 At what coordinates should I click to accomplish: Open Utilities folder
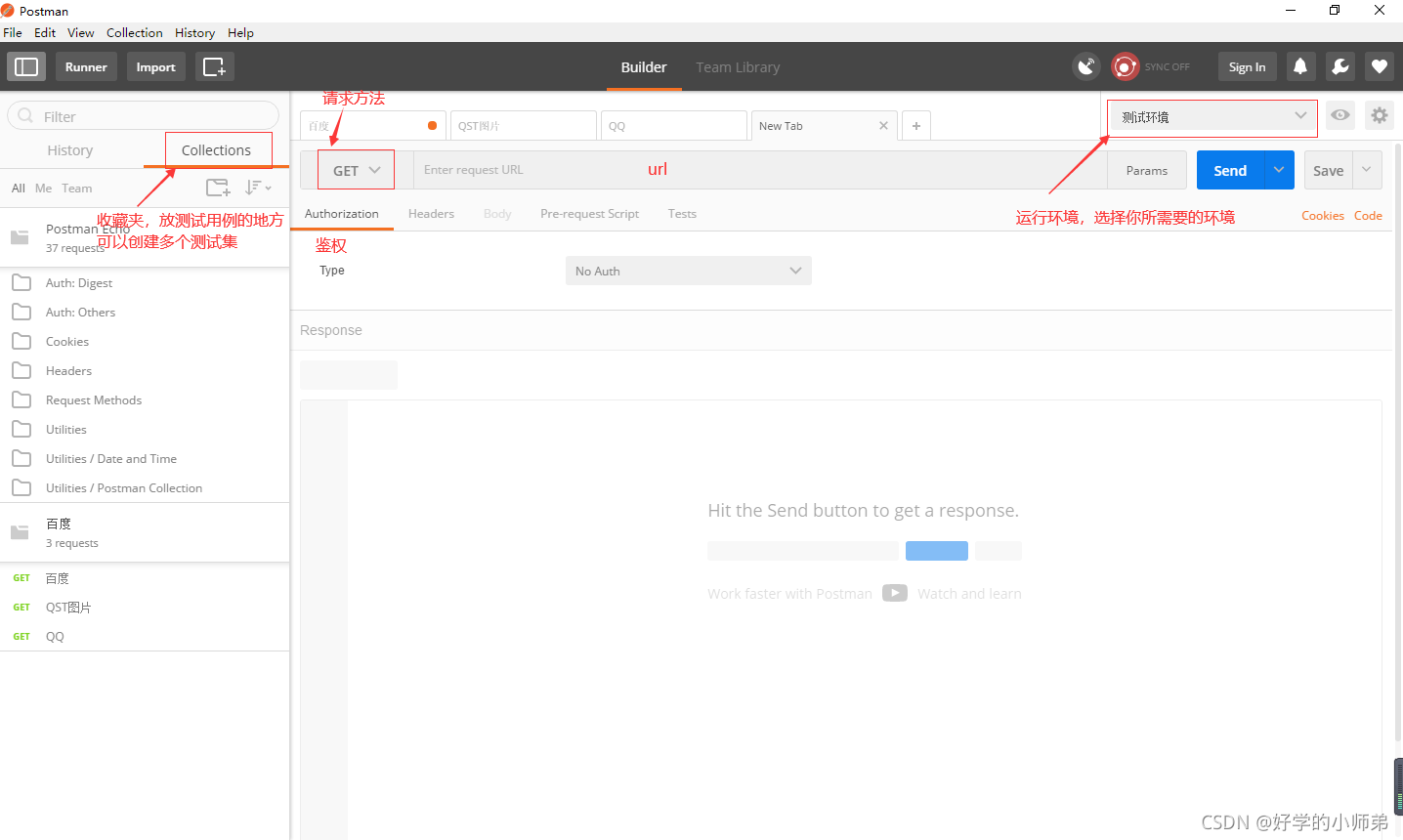145,430
